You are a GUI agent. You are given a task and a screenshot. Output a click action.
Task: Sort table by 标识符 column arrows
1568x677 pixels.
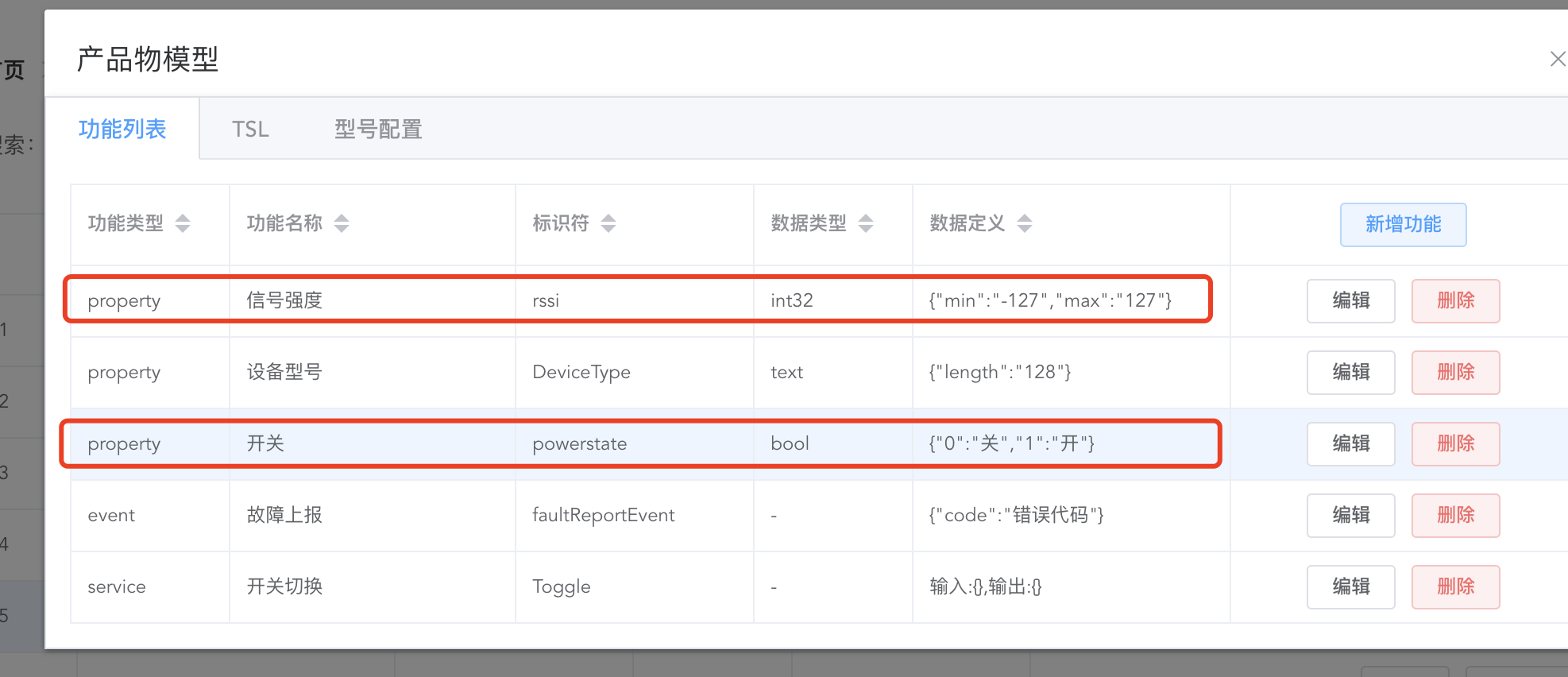608,223
